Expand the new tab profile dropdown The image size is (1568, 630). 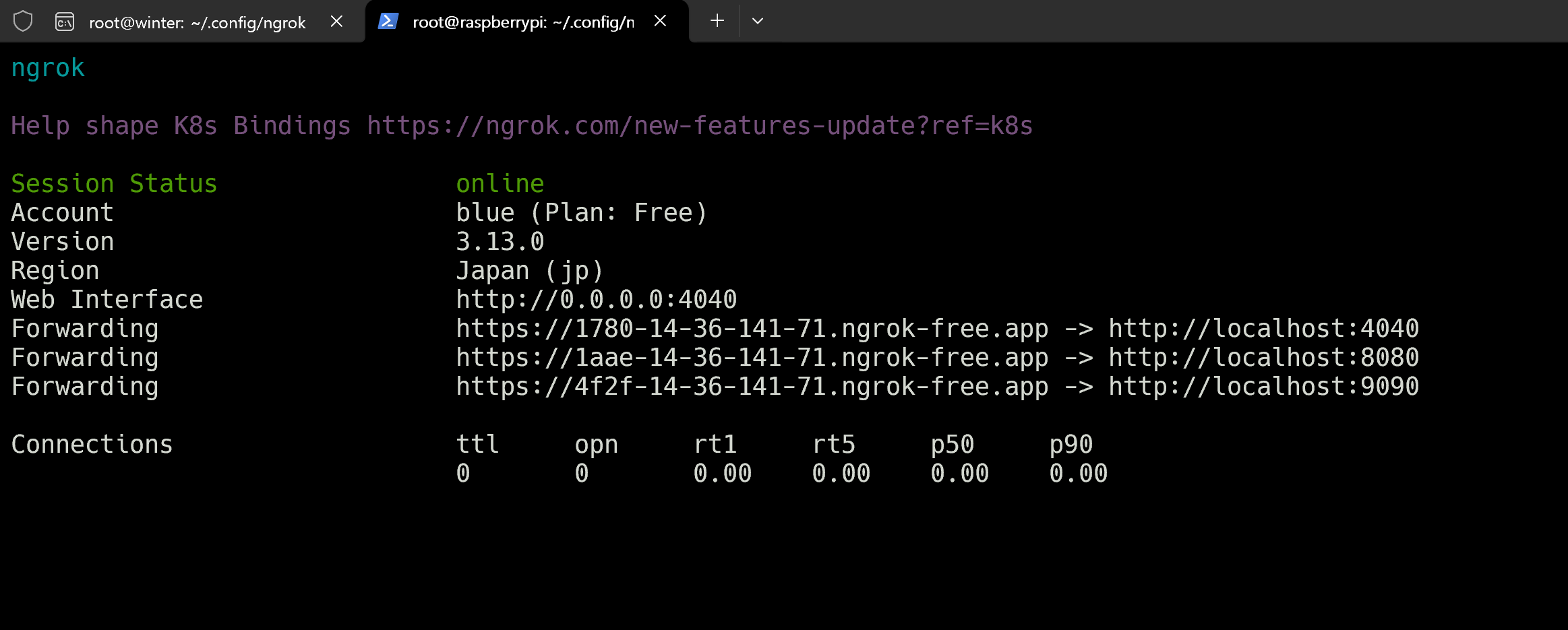tap(758, 21)
